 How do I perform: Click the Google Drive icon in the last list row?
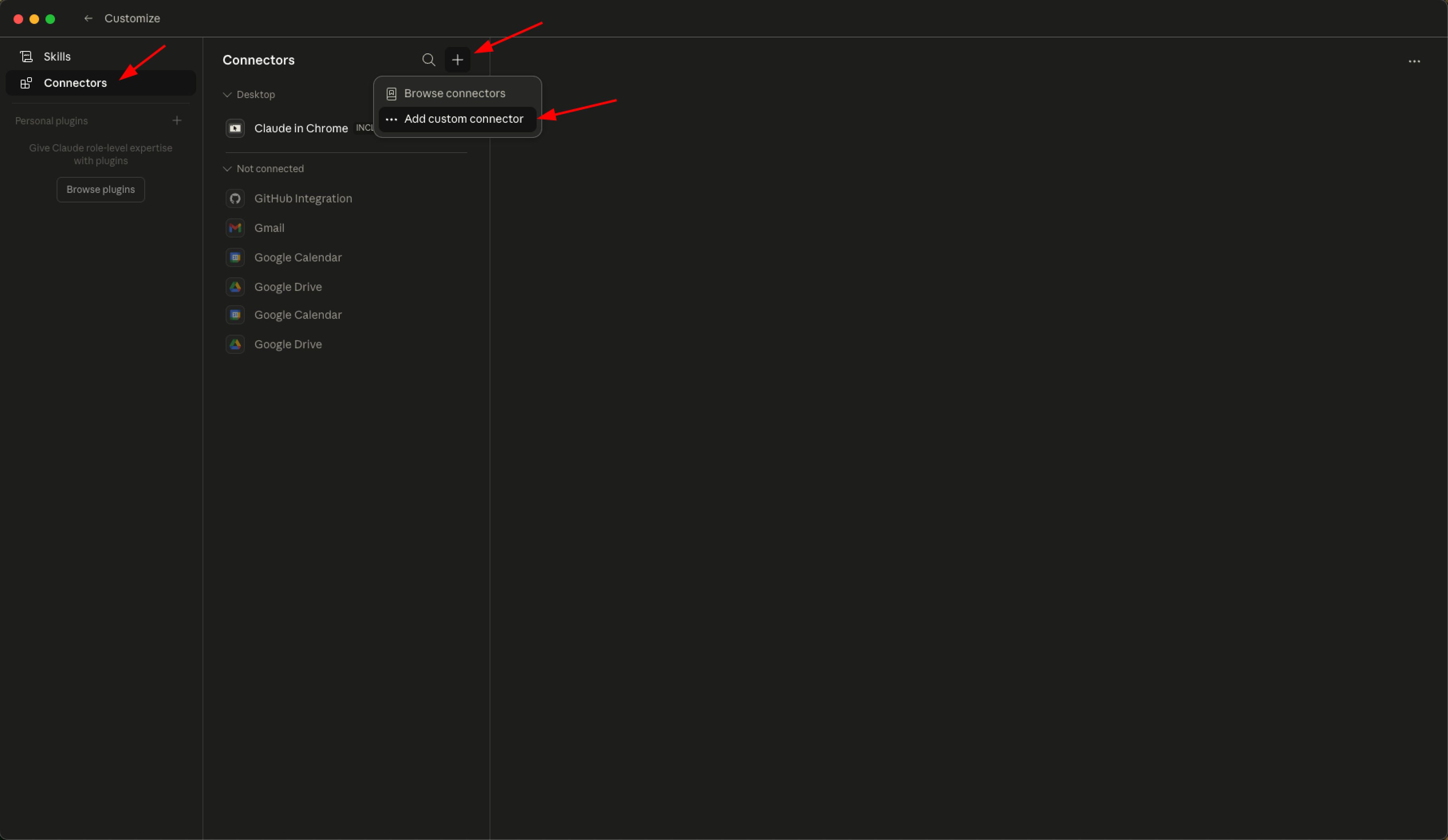tap(235, 345)
